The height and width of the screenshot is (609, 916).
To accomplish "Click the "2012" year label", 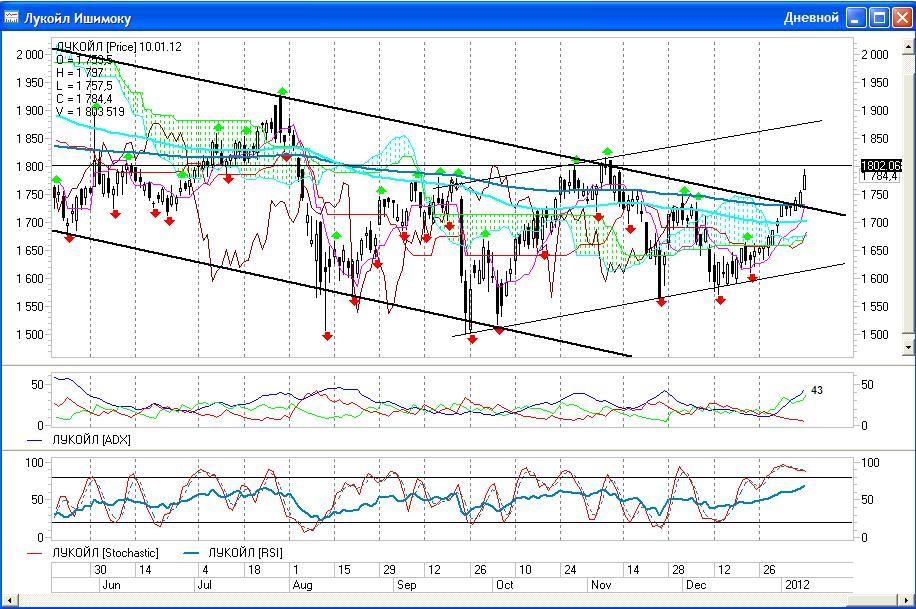I will point(797,585).
